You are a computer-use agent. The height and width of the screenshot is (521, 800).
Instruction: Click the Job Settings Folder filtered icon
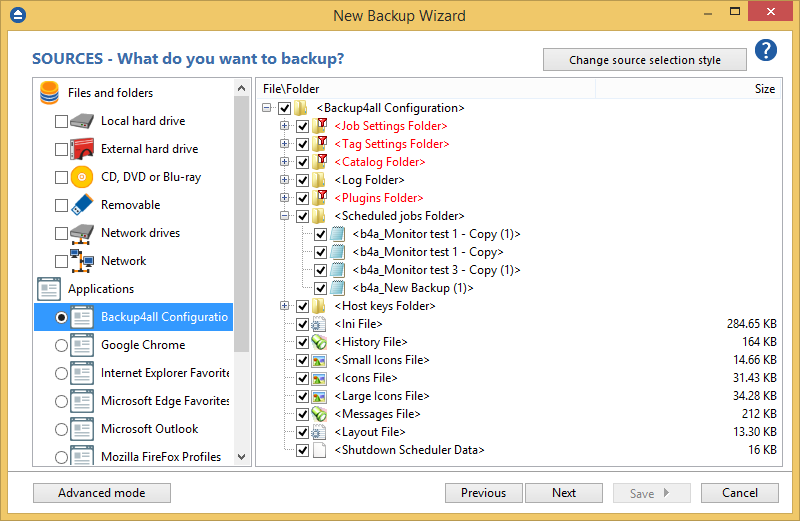319,126
